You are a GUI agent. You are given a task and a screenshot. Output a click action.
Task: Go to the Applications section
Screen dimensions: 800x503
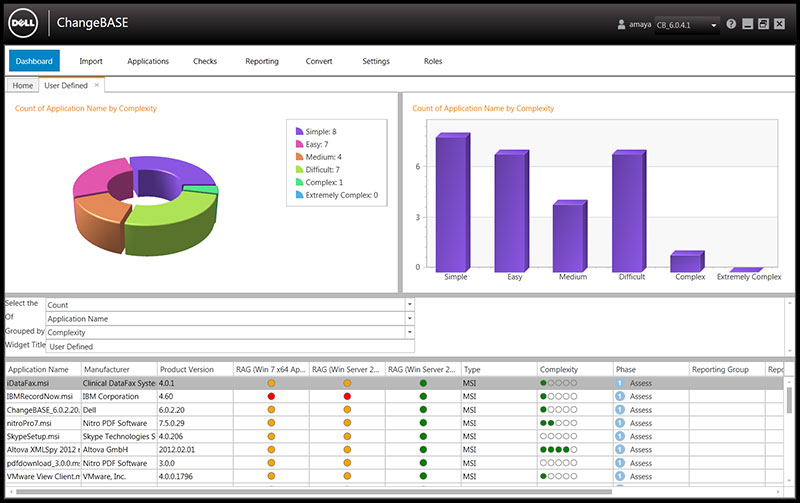tap(148, 61)
